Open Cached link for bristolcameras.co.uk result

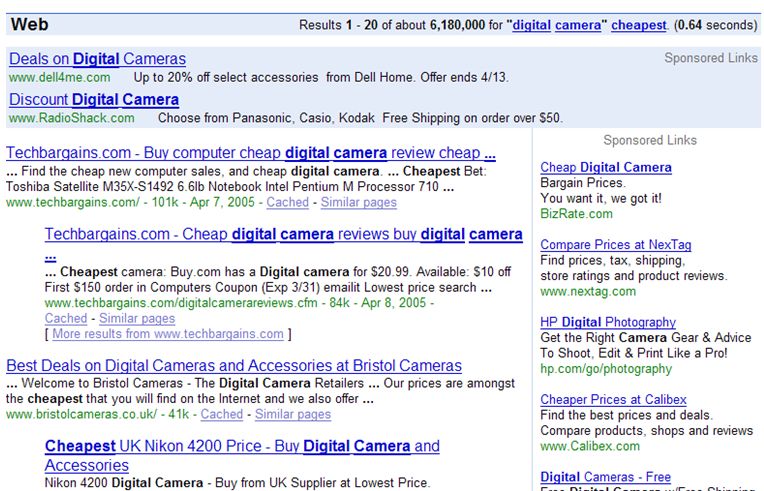(222, 414)
